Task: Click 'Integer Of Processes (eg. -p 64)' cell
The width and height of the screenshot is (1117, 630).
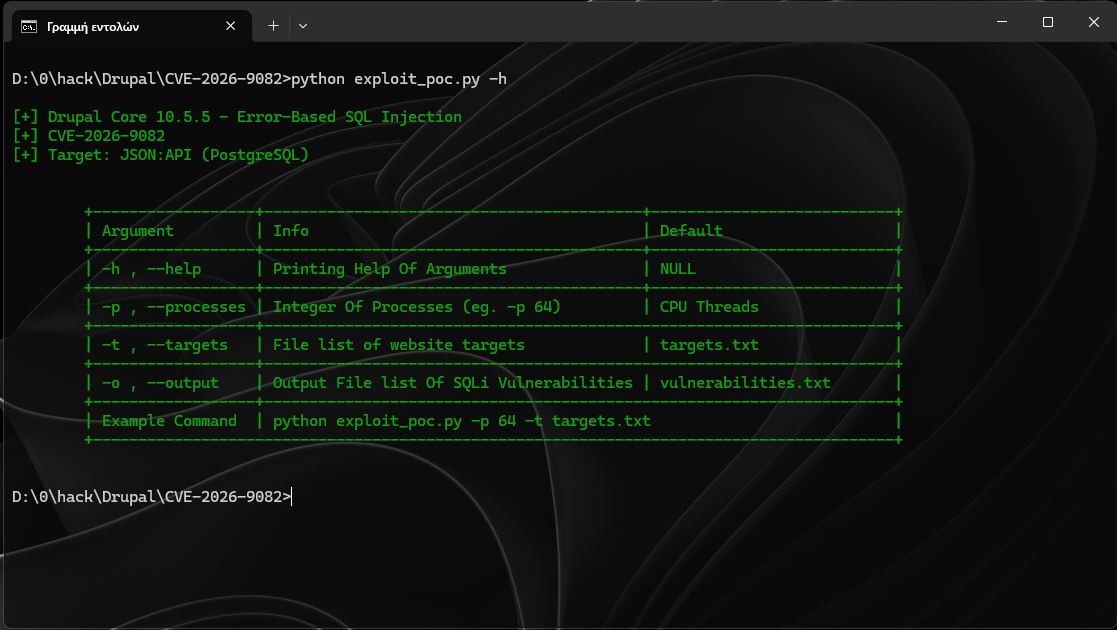Action: point(417,307)
